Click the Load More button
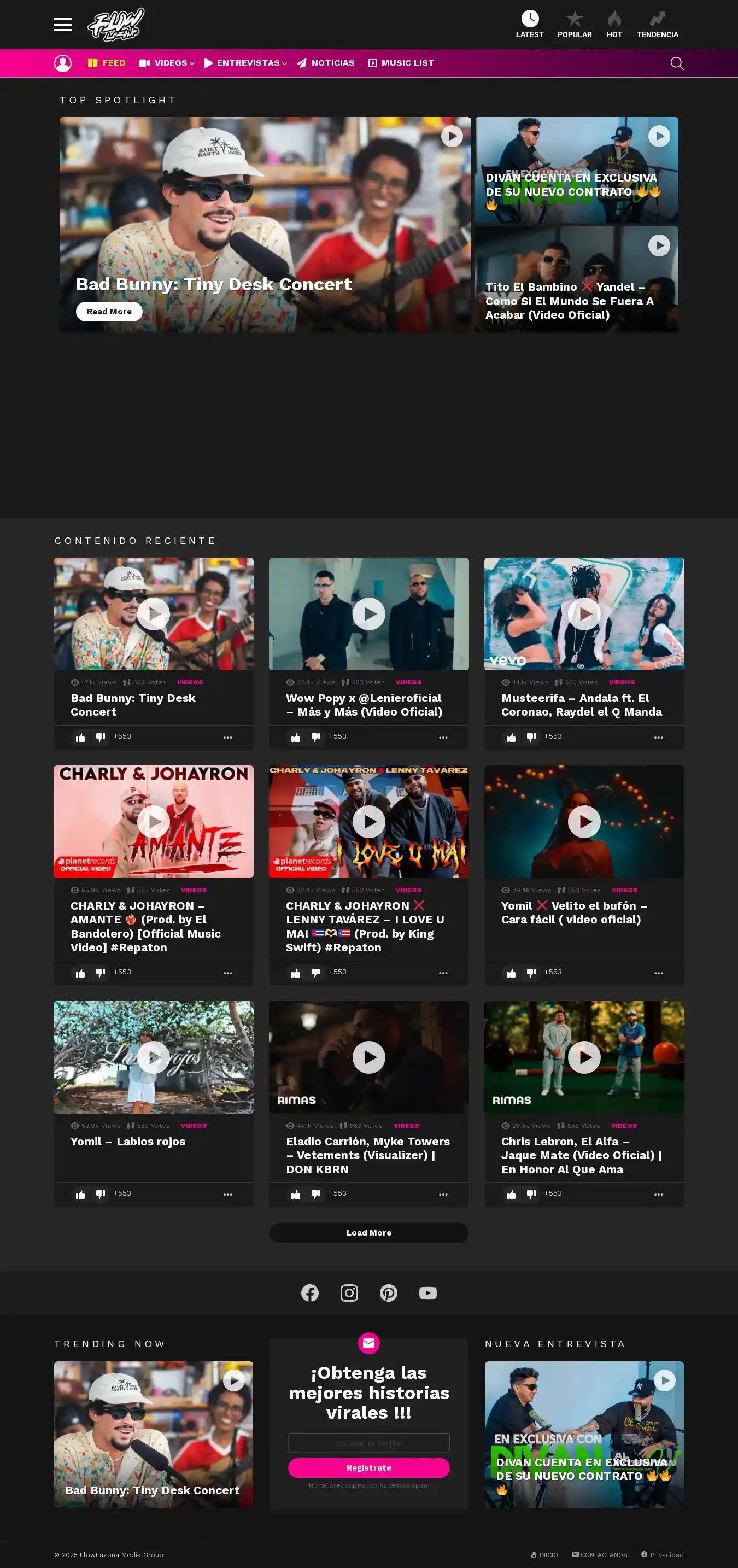 pos(368,1233)
